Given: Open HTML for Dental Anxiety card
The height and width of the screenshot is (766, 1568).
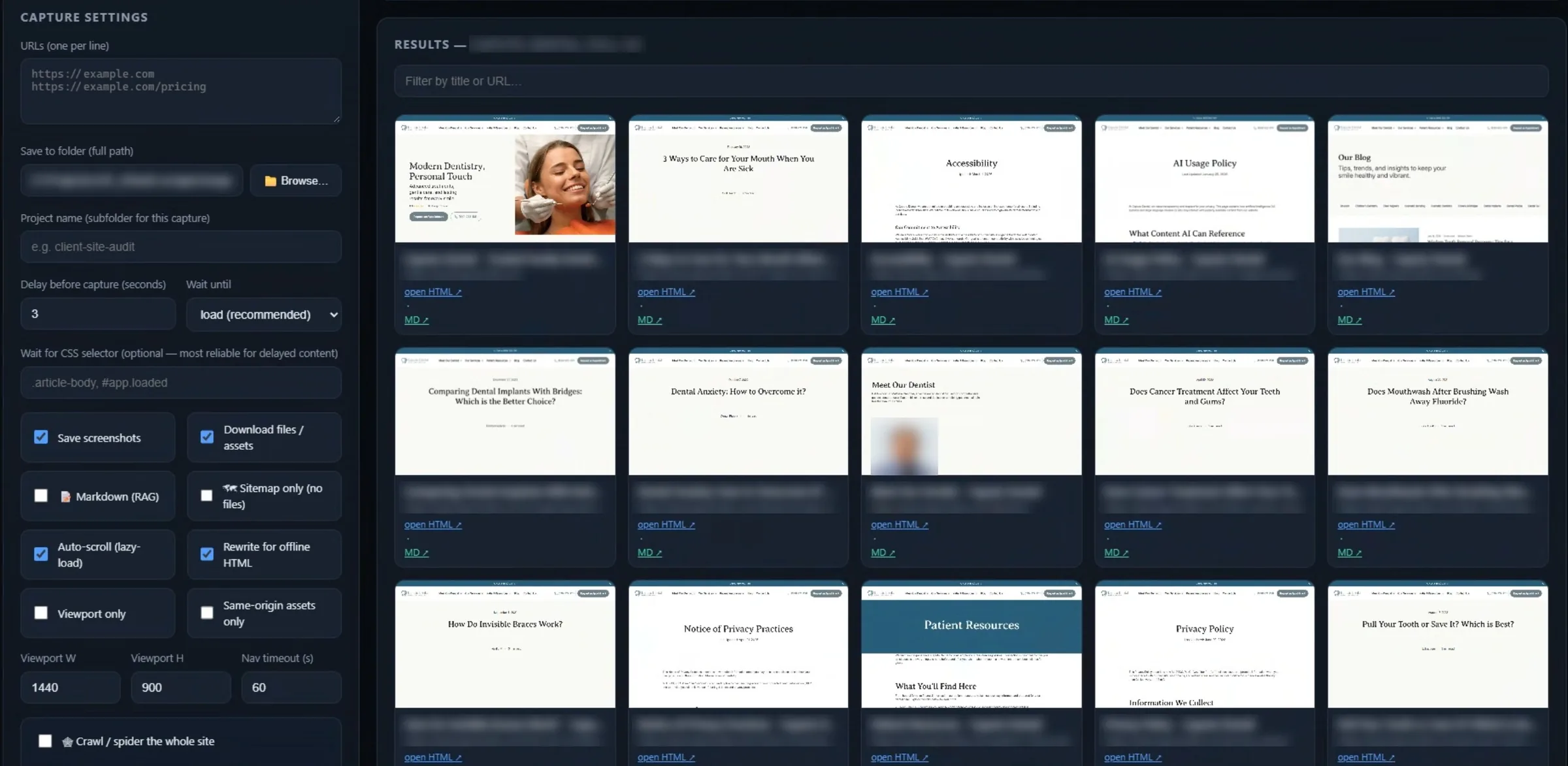Looking at the screenshot, I should tap(666, 524).
